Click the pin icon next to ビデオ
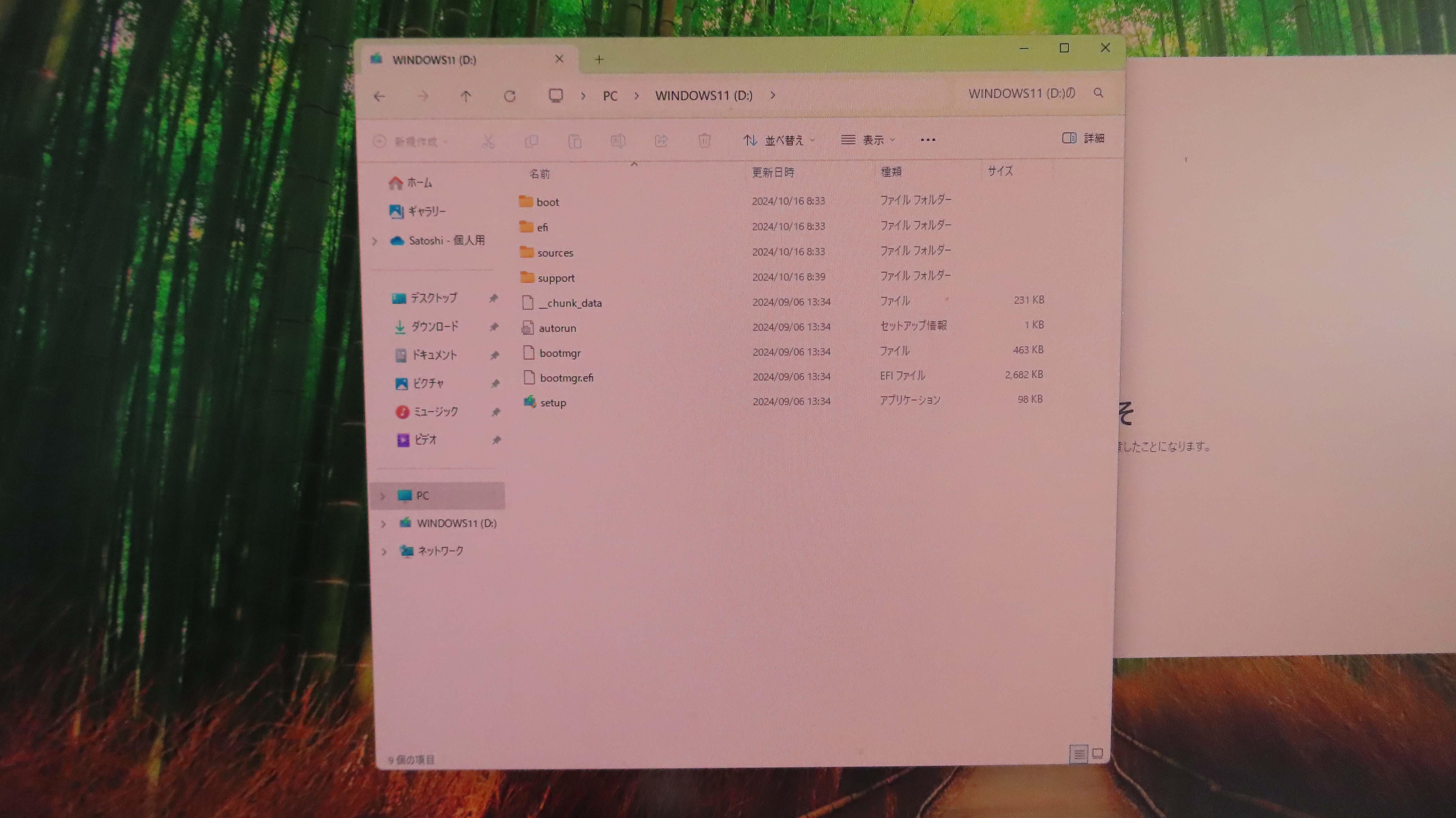 [x=496, y=440]
